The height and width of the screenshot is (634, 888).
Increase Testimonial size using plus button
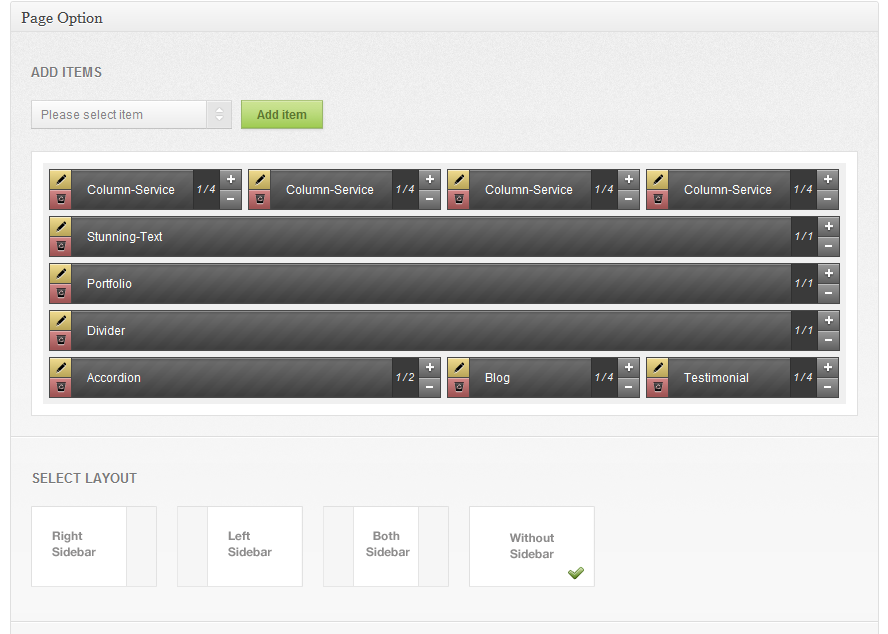coord(827,367)
